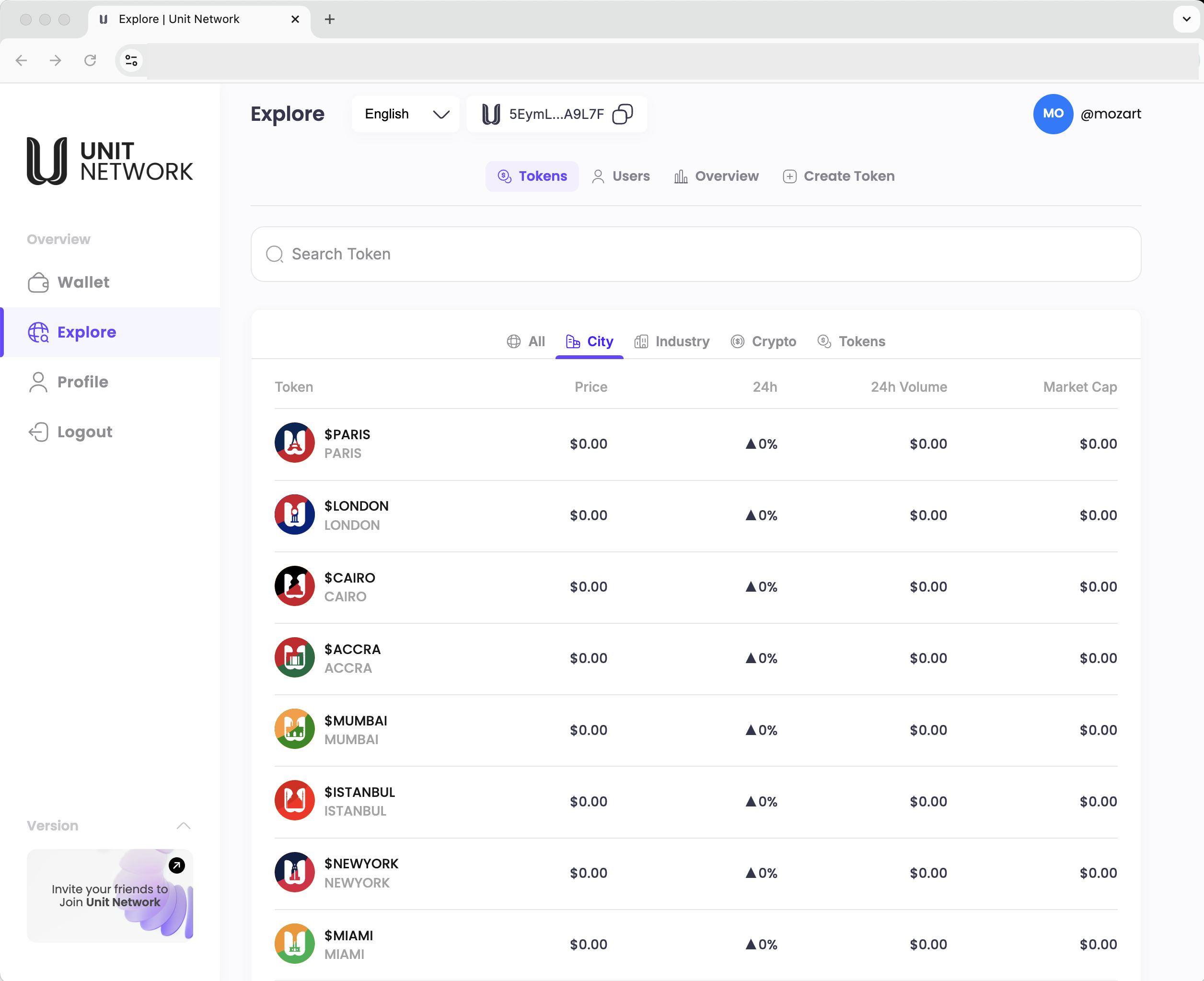Copy the wallet address with the copy icon
Viewport: 1204px width, 981px height.
click(x=622, y=114)
